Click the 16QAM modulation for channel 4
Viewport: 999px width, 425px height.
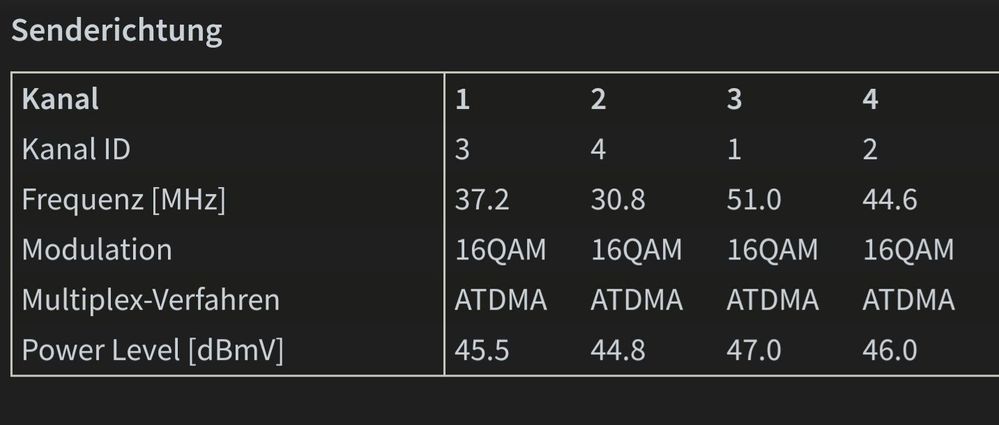point(909,250)
